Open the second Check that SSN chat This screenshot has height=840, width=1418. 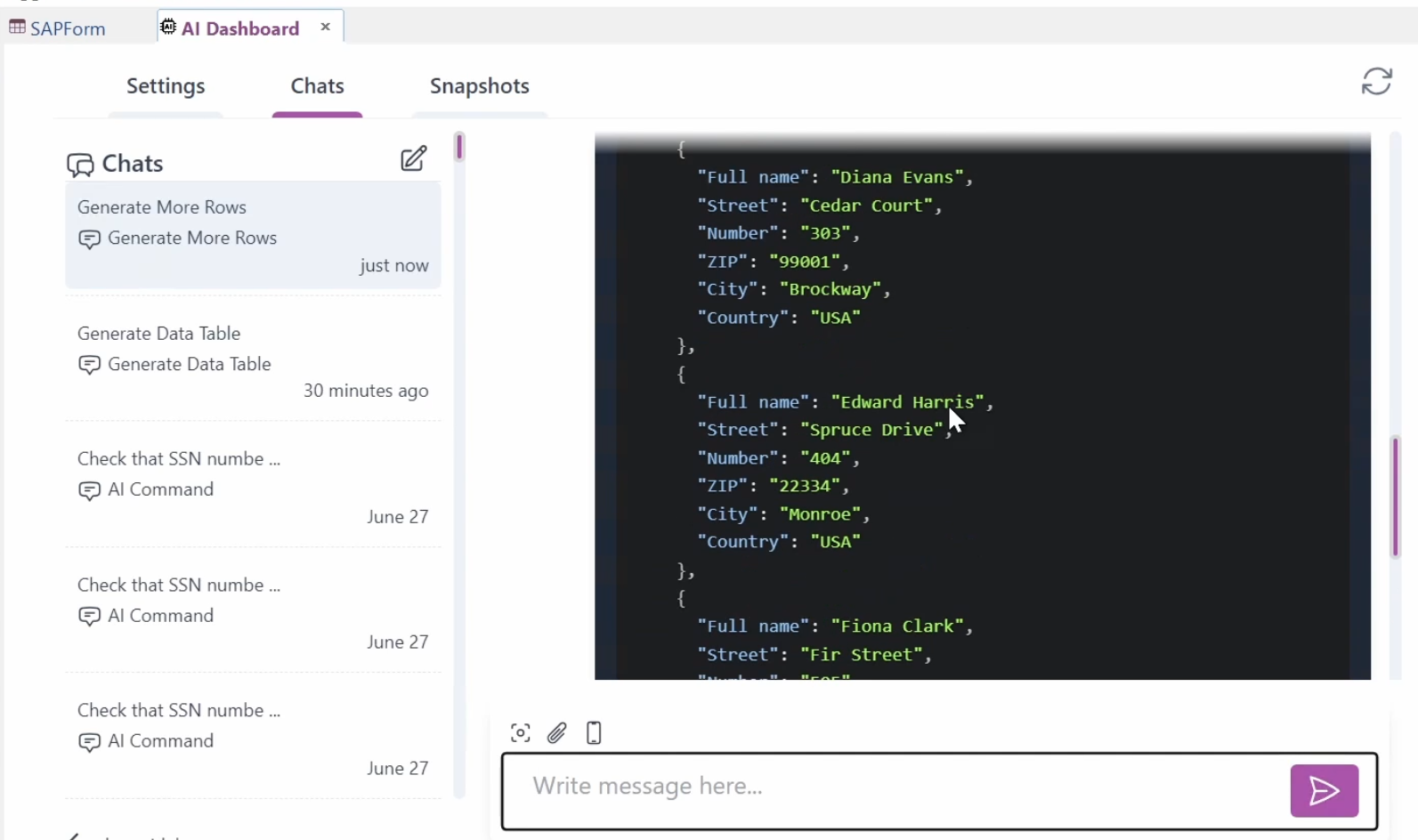(253, 613)
